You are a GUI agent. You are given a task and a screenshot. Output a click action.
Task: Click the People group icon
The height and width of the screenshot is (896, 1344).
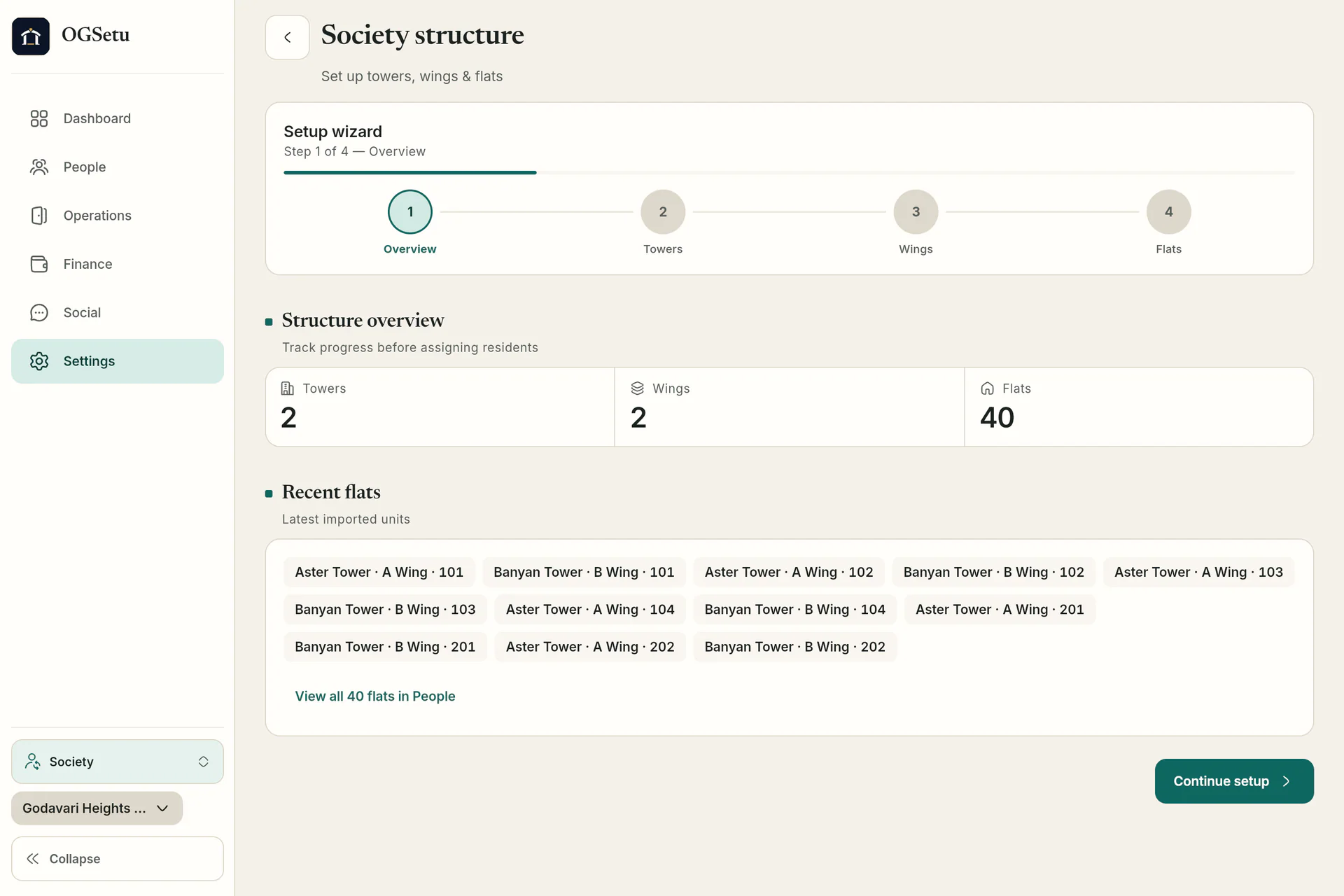pos(39,167)
